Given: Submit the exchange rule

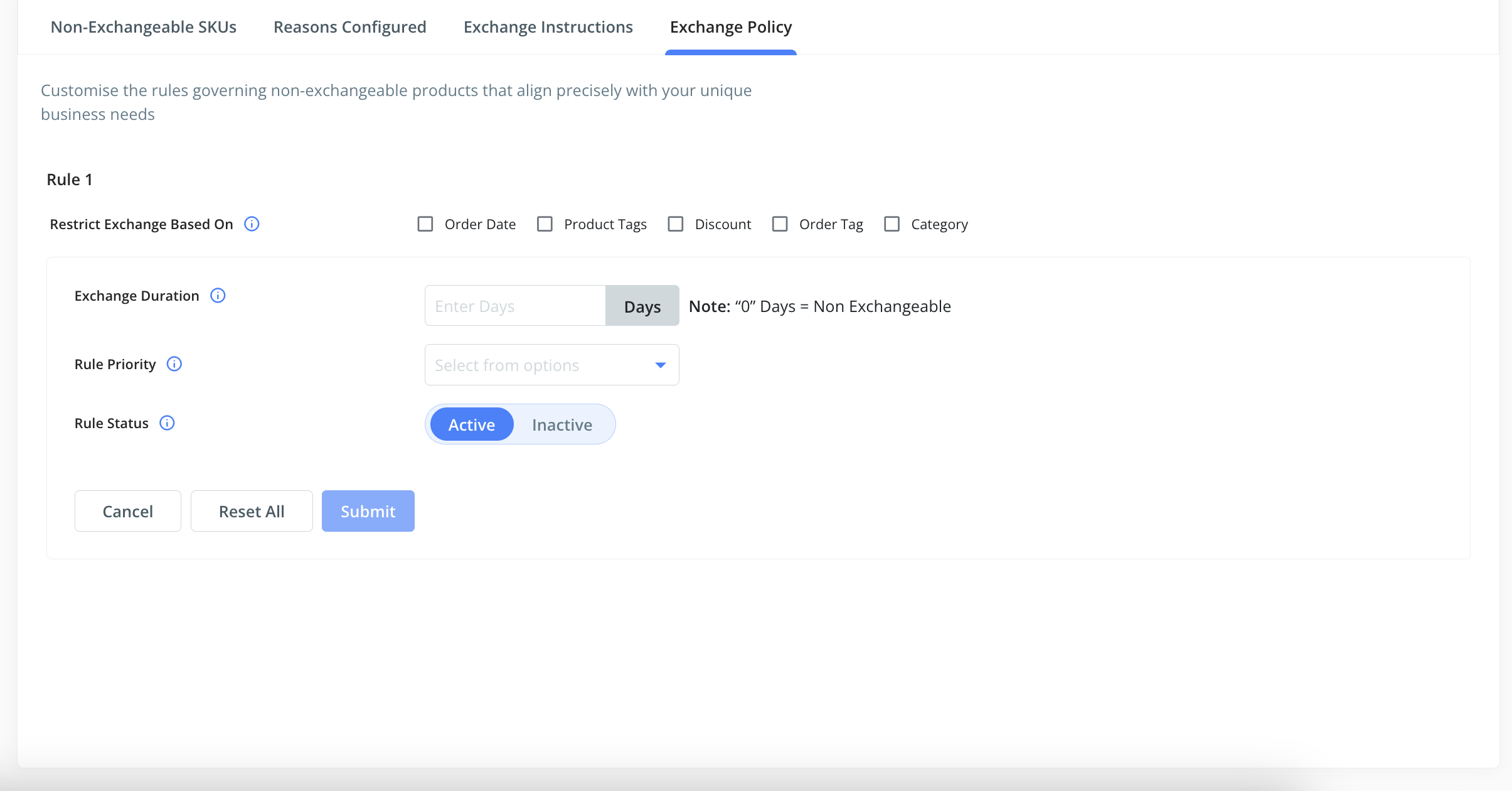Looking at the screenshot, I should (x=368, y=511).
